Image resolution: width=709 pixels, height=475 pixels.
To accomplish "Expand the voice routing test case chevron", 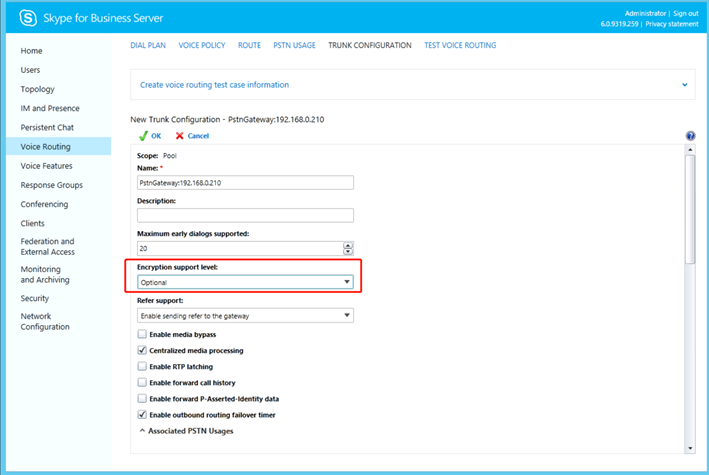I will point(685,85).
